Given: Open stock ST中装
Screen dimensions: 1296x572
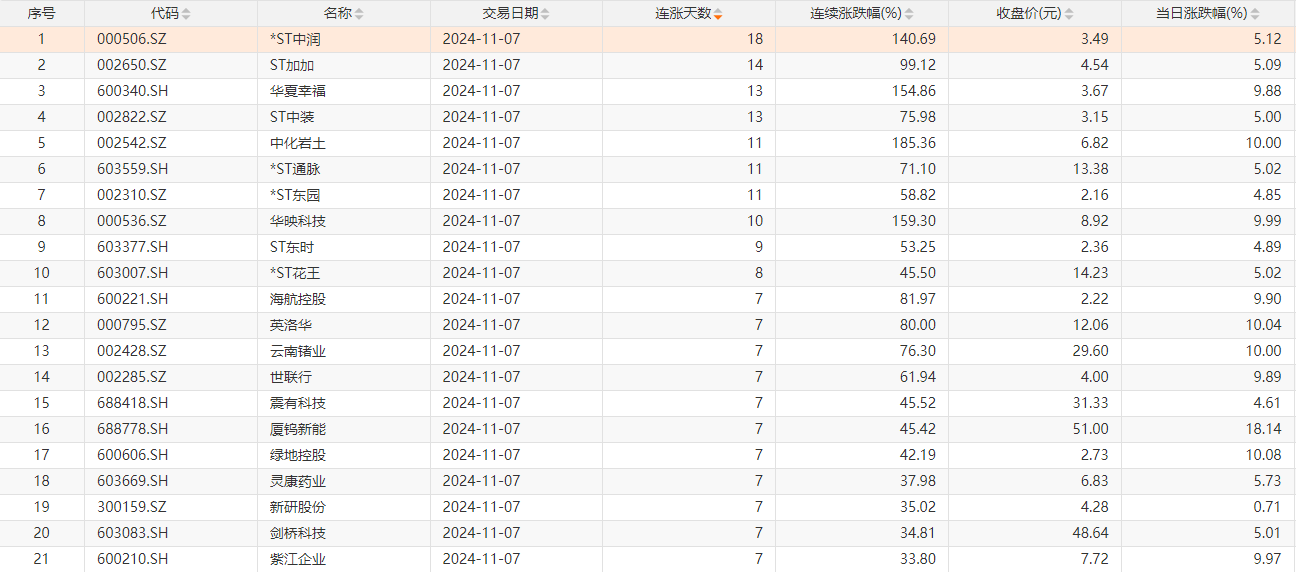Looking at the screenshot, I should point(292,117).
